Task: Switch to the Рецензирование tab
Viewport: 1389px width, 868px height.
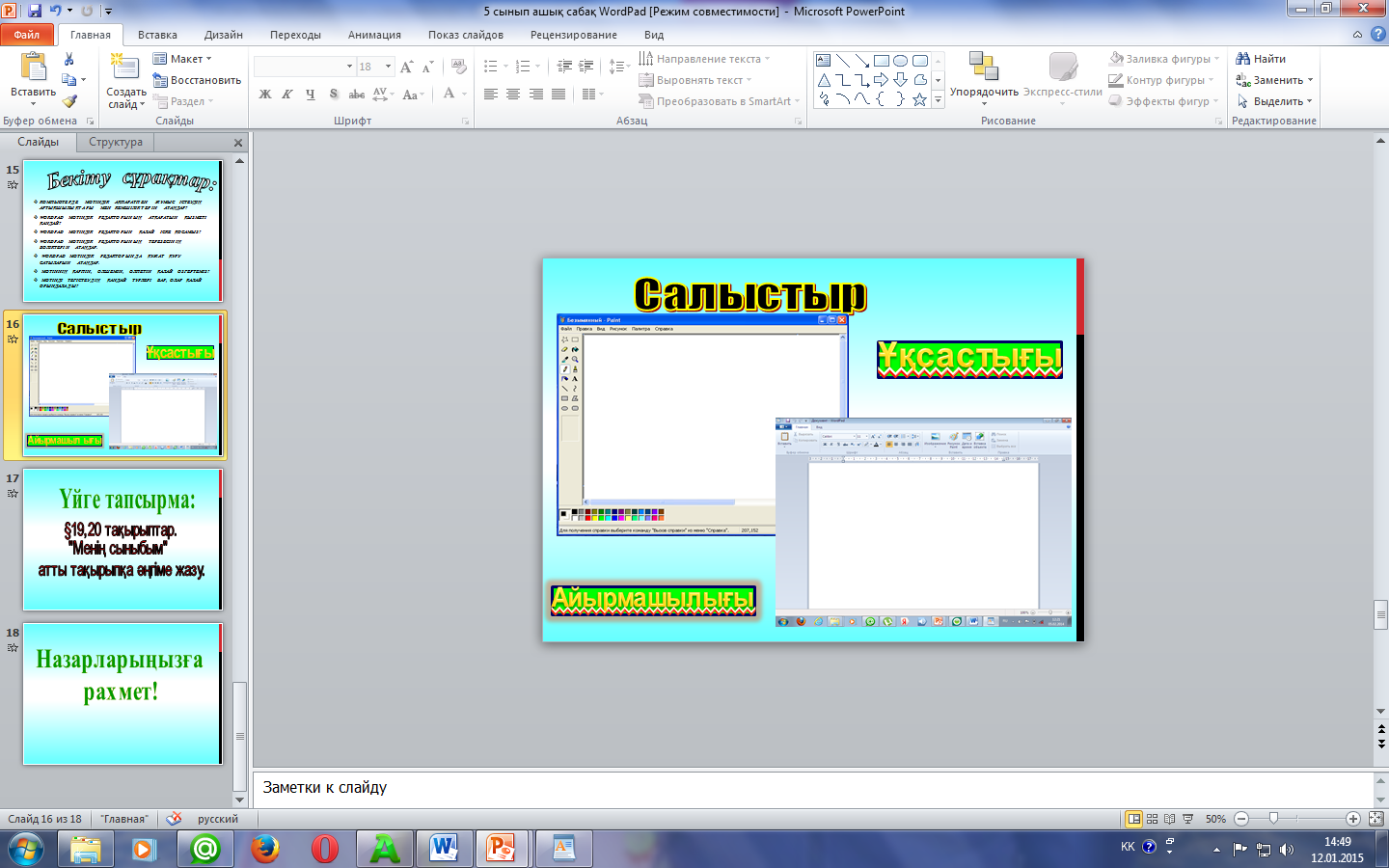Action: 574,35
